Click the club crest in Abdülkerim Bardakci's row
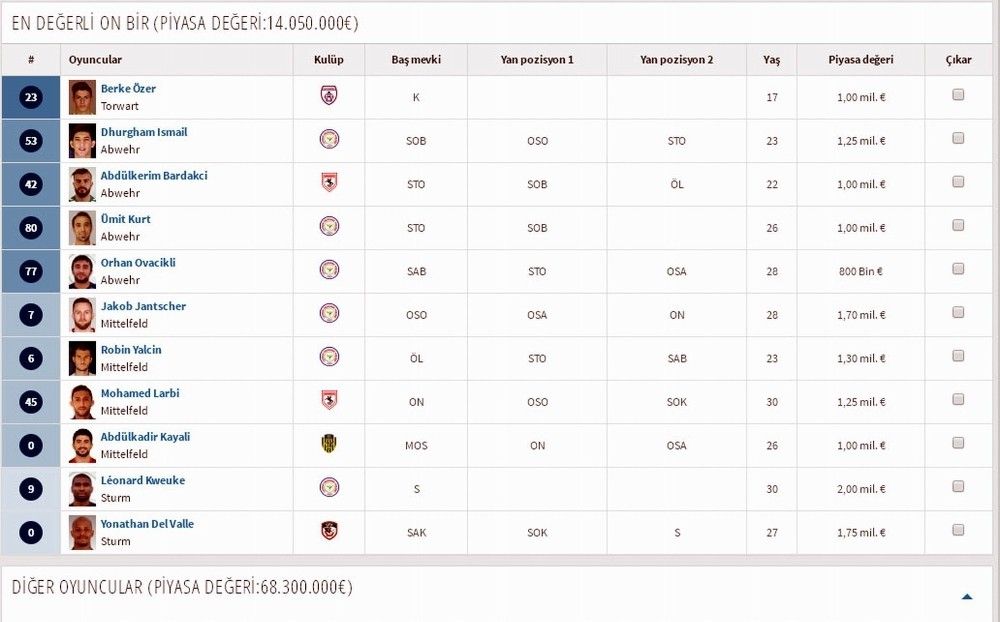1000x622 pixels. pos(329,183)
